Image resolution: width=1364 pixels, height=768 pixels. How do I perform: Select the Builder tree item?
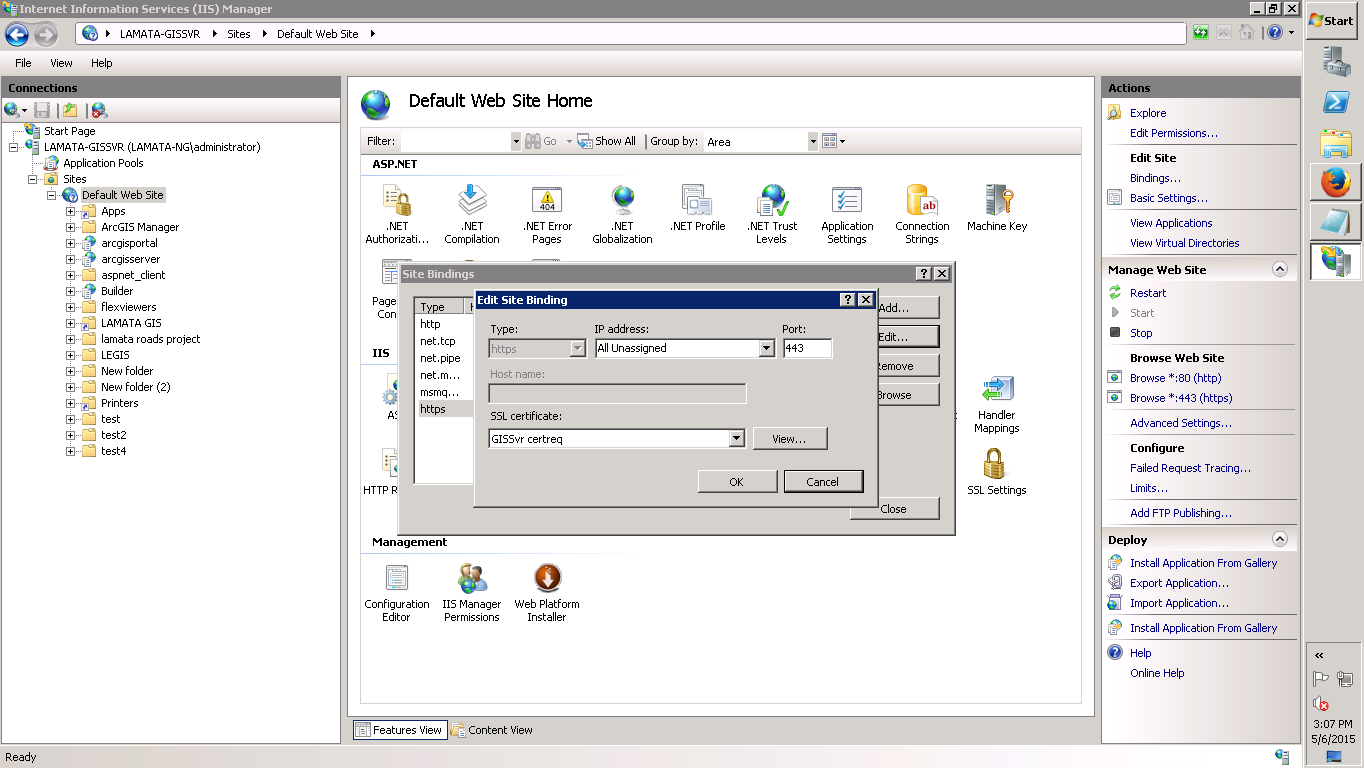click(x=117, y=291)
